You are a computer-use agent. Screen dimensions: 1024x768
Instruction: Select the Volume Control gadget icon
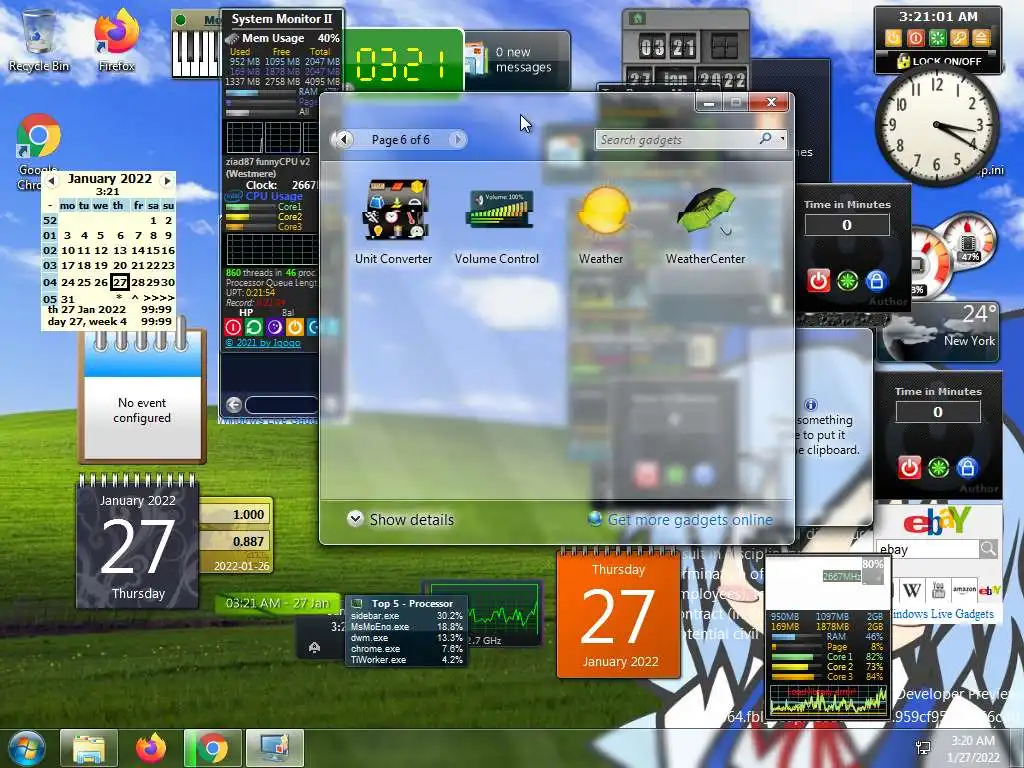tap(500, 209)
